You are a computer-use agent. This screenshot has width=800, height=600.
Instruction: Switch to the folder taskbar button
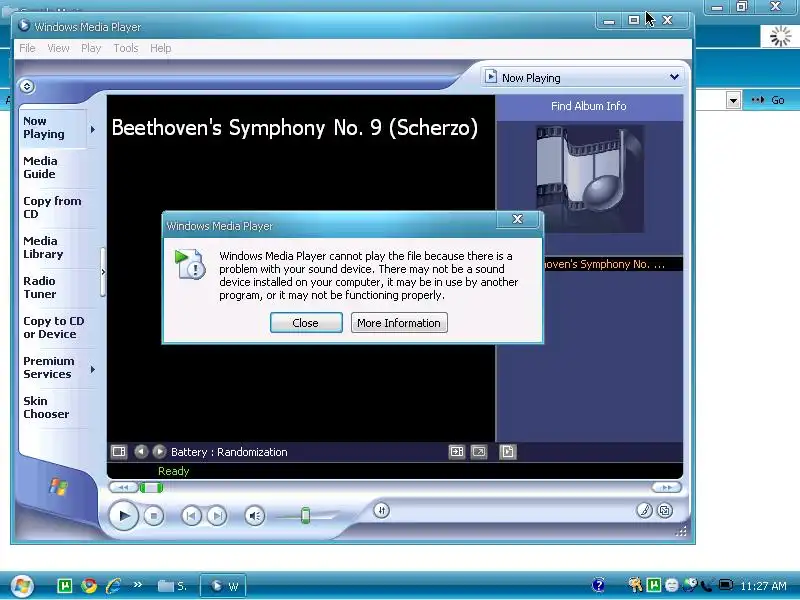[x=172, y=586]
